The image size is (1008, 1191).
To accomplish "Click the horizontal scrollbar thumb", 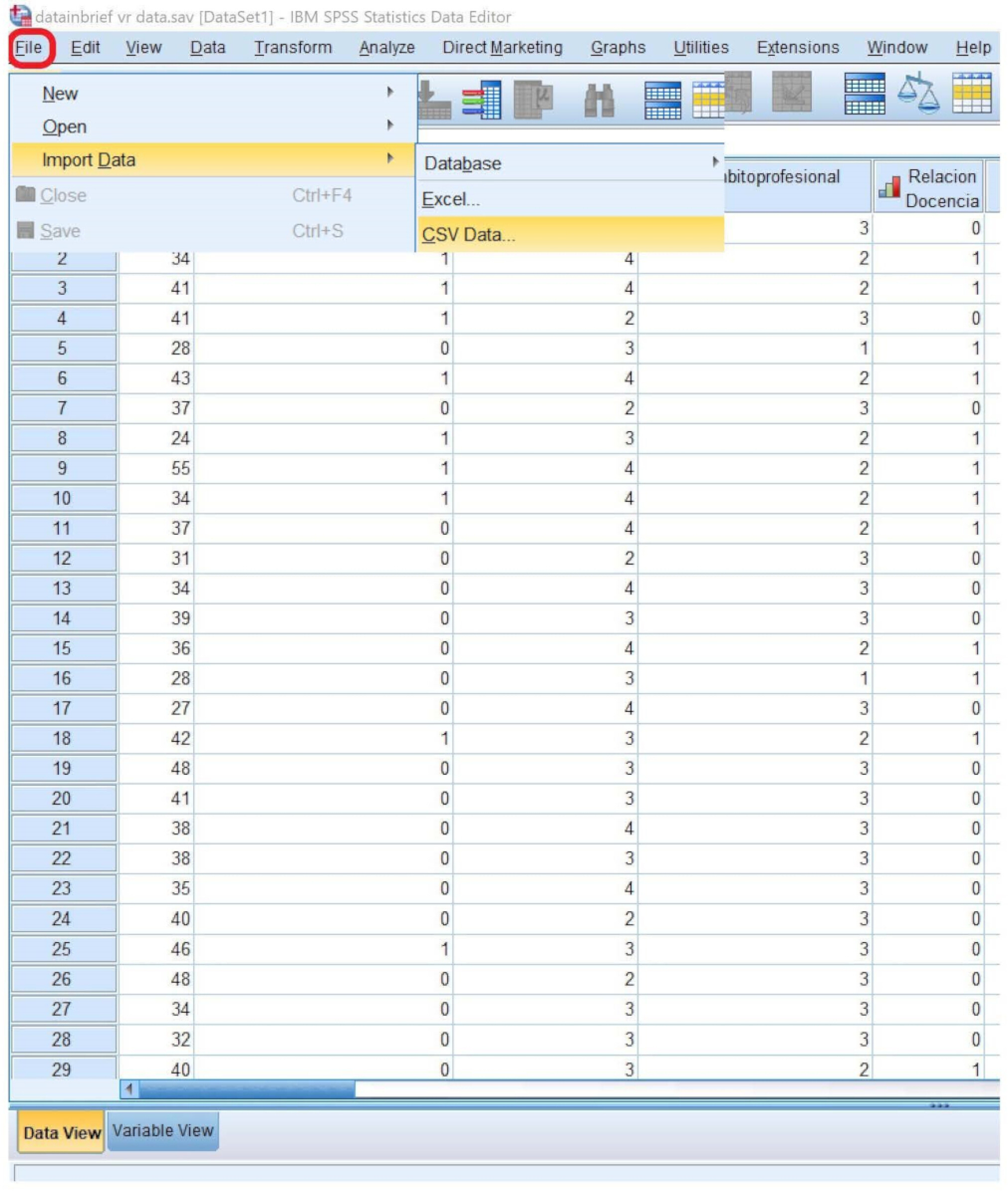I will 248,1089.
